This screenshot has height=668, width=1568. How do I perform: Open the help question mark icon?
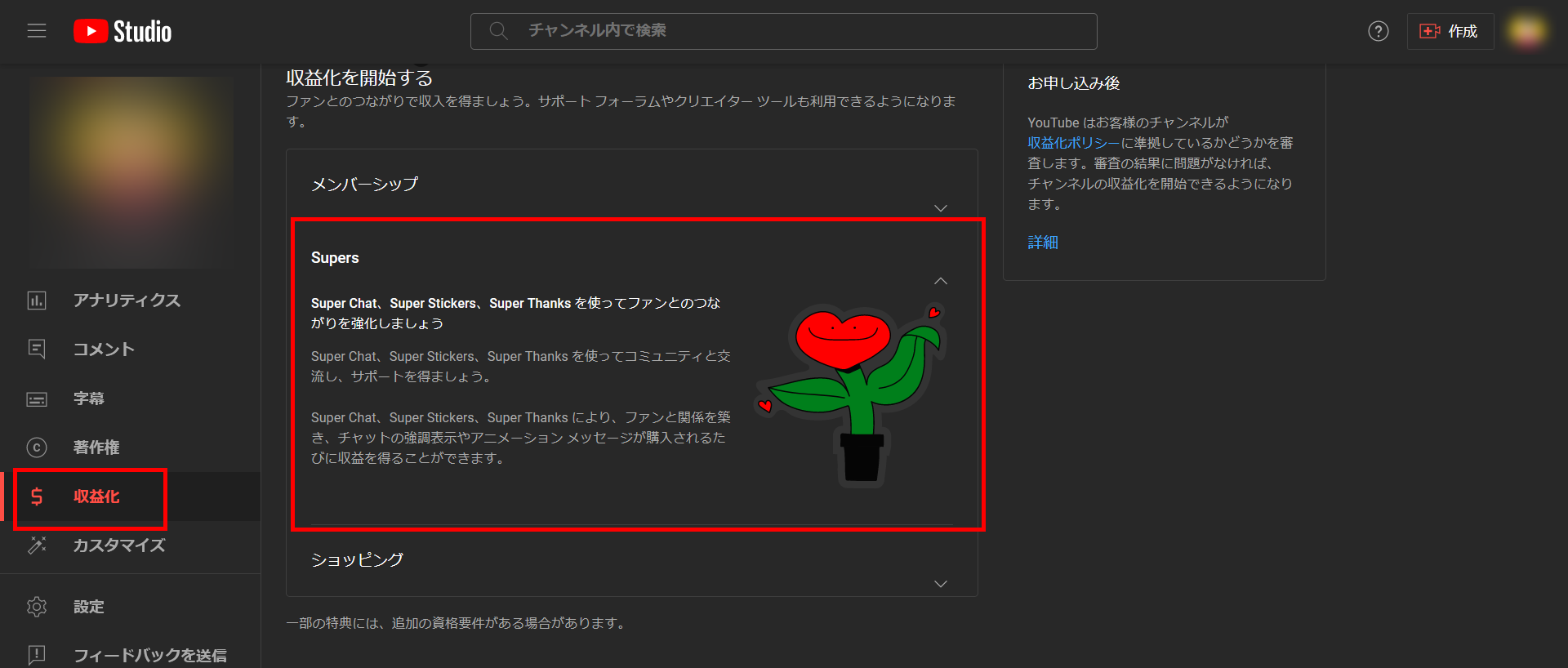(1379, 31)
